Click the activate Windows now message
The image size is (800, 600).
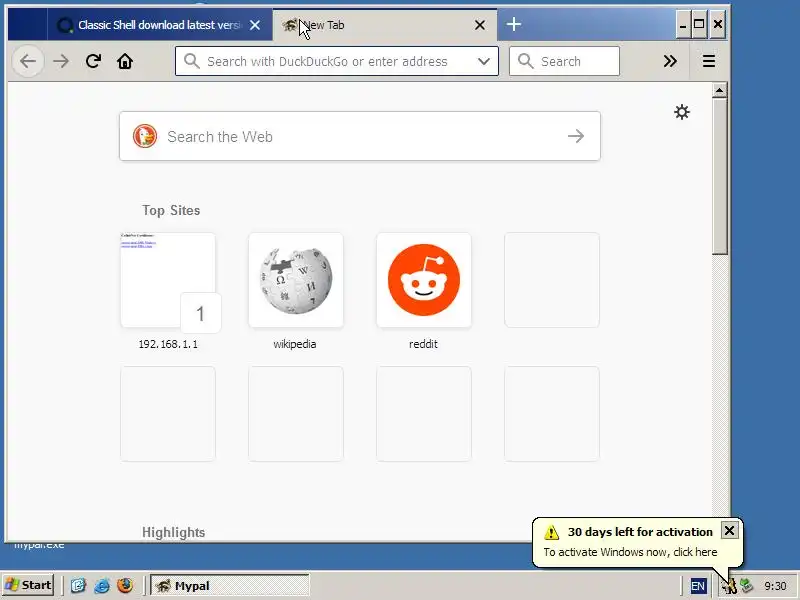630,552
